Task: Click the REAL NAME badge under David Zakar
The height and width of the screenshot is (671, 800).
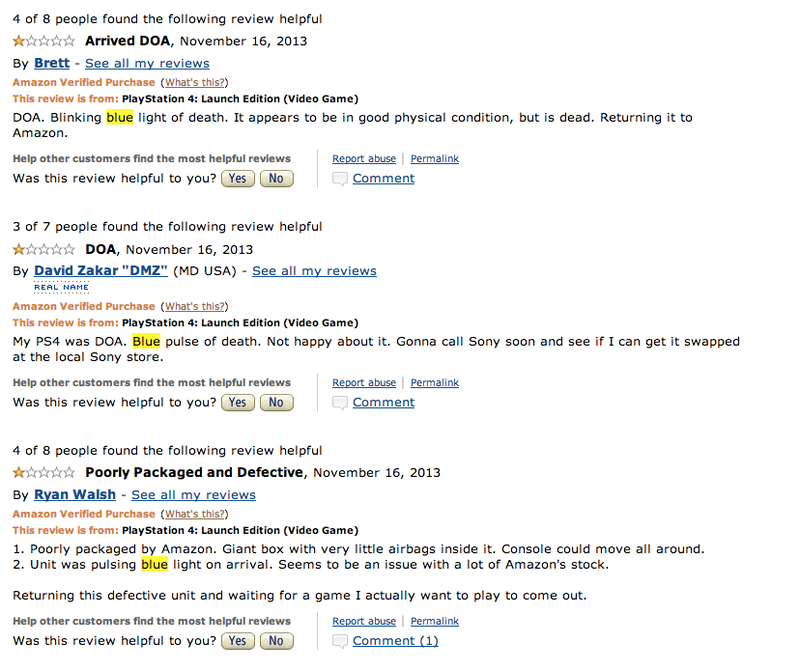Action: point(62,288)
